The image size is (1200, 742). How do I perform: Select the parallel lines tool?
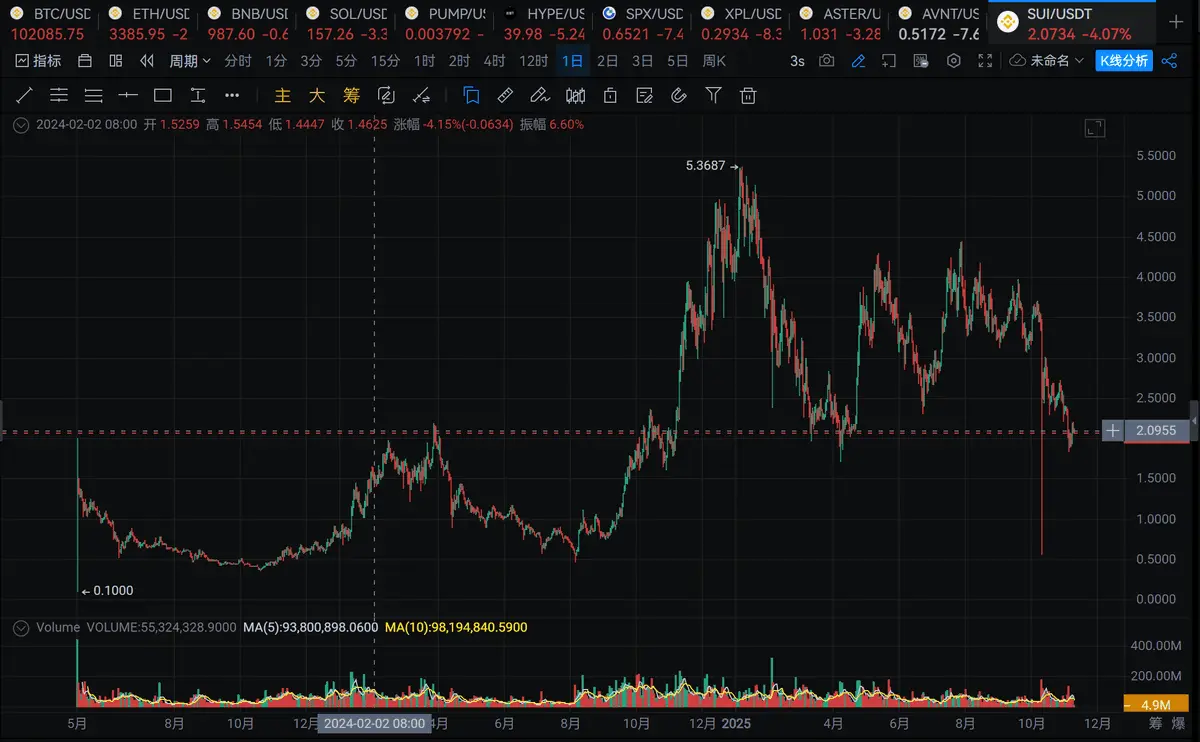coord(94,96)
